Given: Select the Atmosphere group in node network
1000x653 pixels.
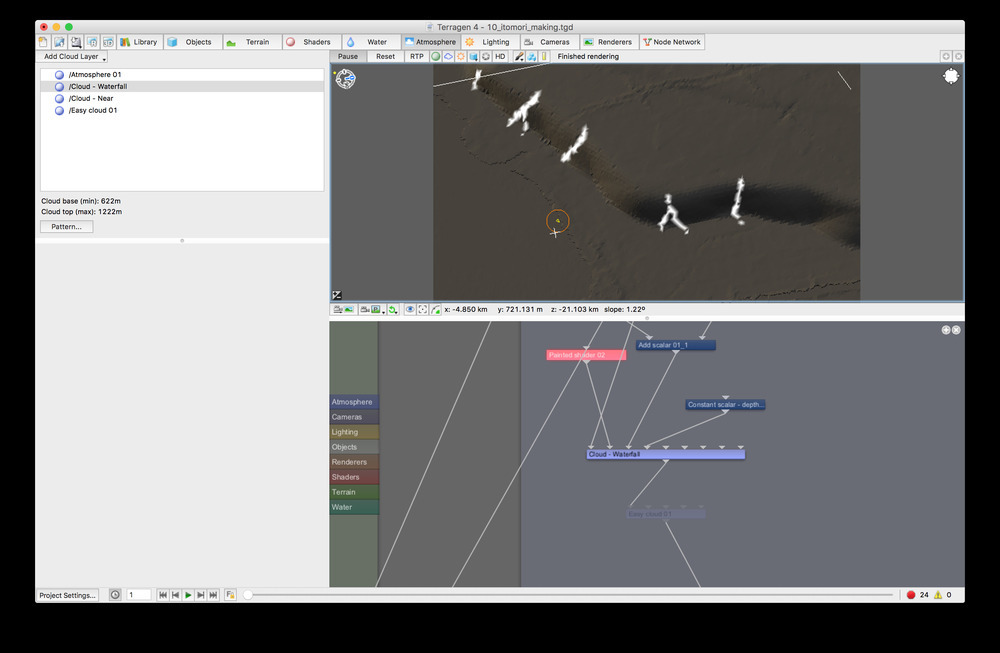Looking at the screenshot, I should click(x=354, y=402).
